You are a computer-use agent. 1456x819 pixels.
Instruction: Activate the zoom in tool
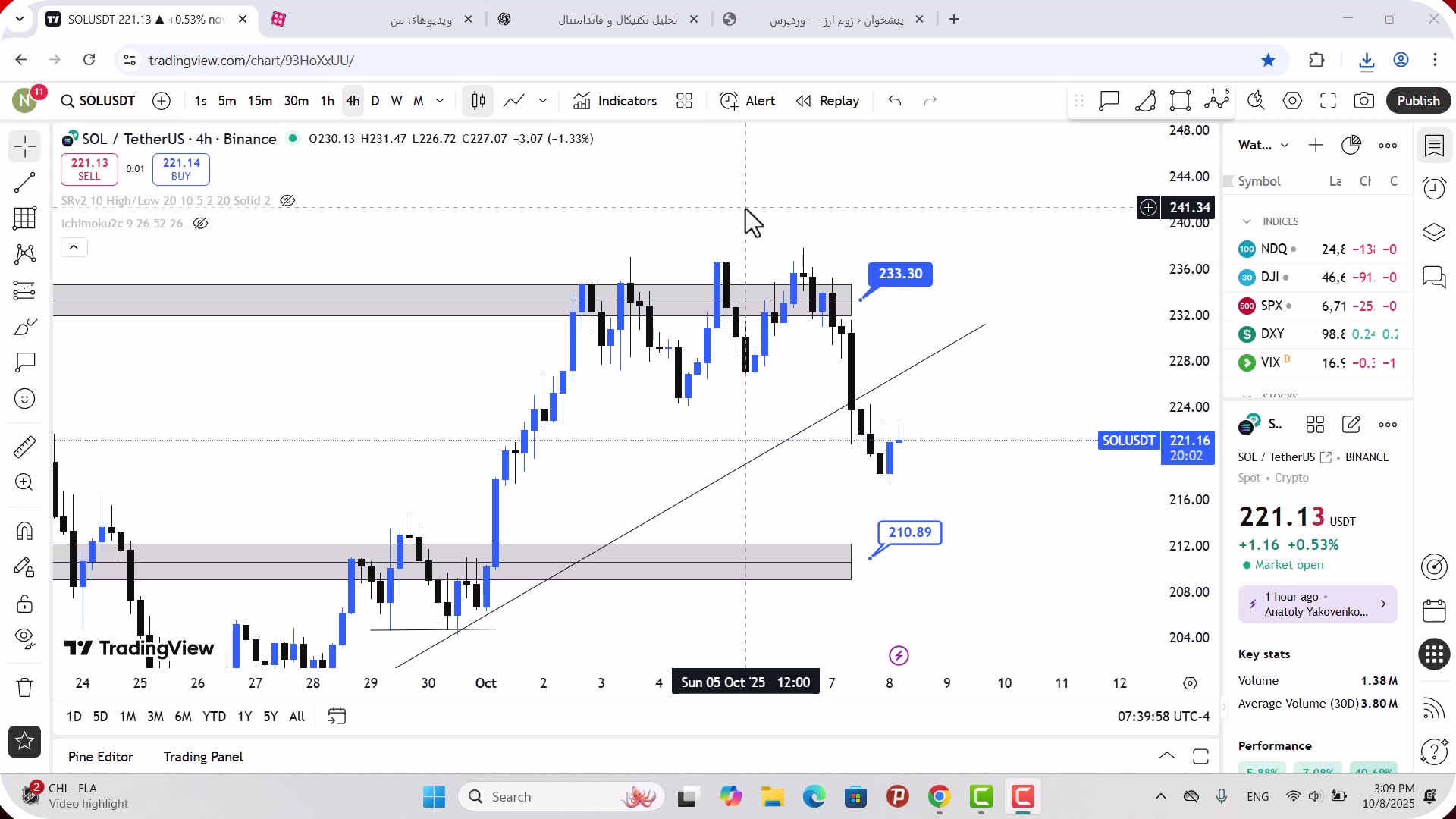click(x=25, y=482)
